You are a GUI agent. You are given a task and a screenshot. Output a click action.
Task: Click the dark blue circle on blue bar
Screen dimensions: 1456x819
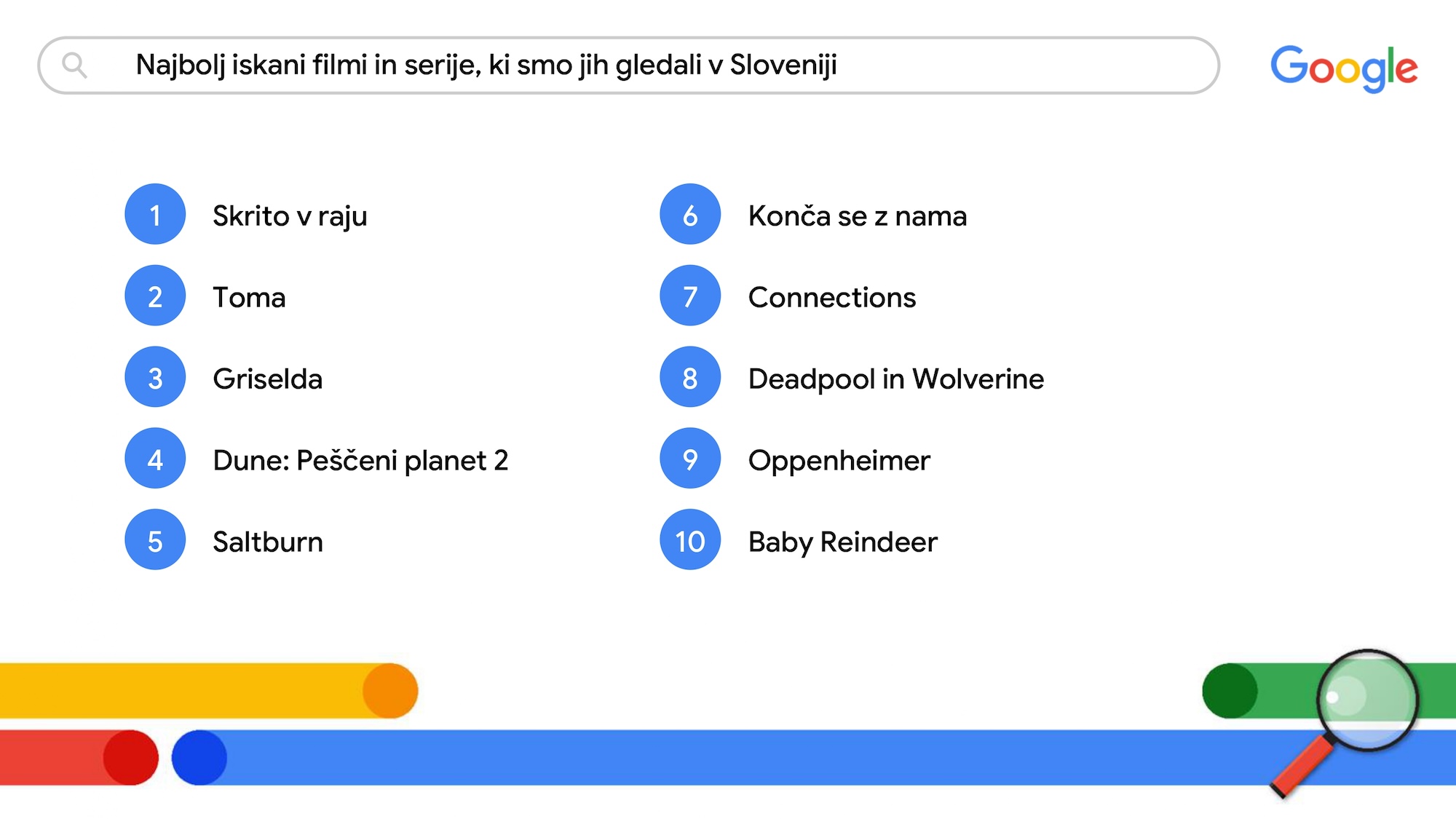coord(199,758)
